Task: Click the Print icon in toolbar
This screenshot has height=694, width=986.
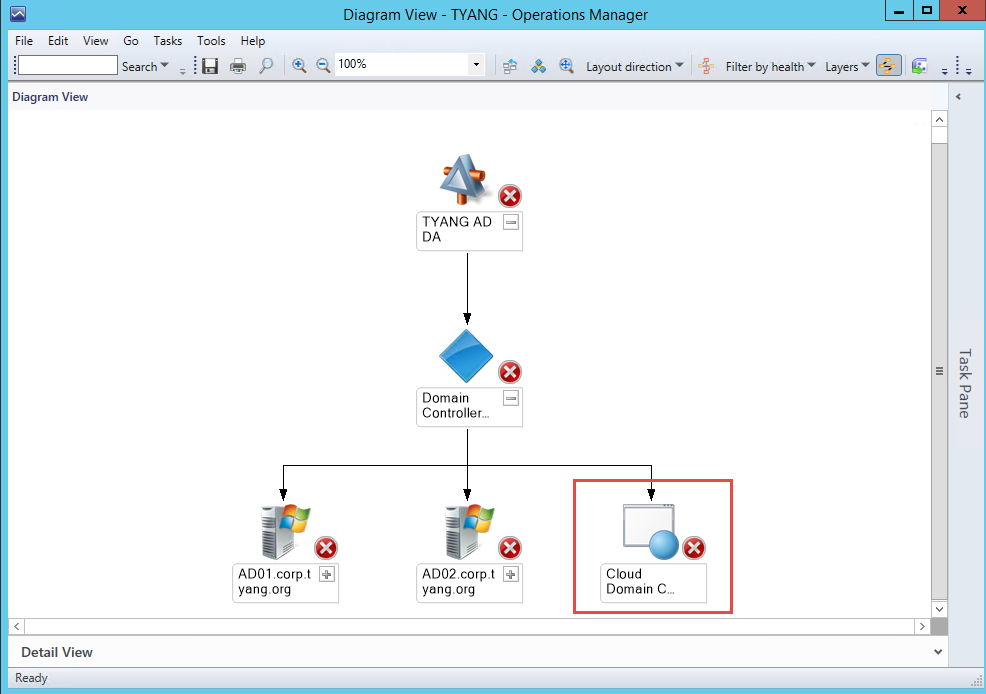Action: (x=238, y=65)
